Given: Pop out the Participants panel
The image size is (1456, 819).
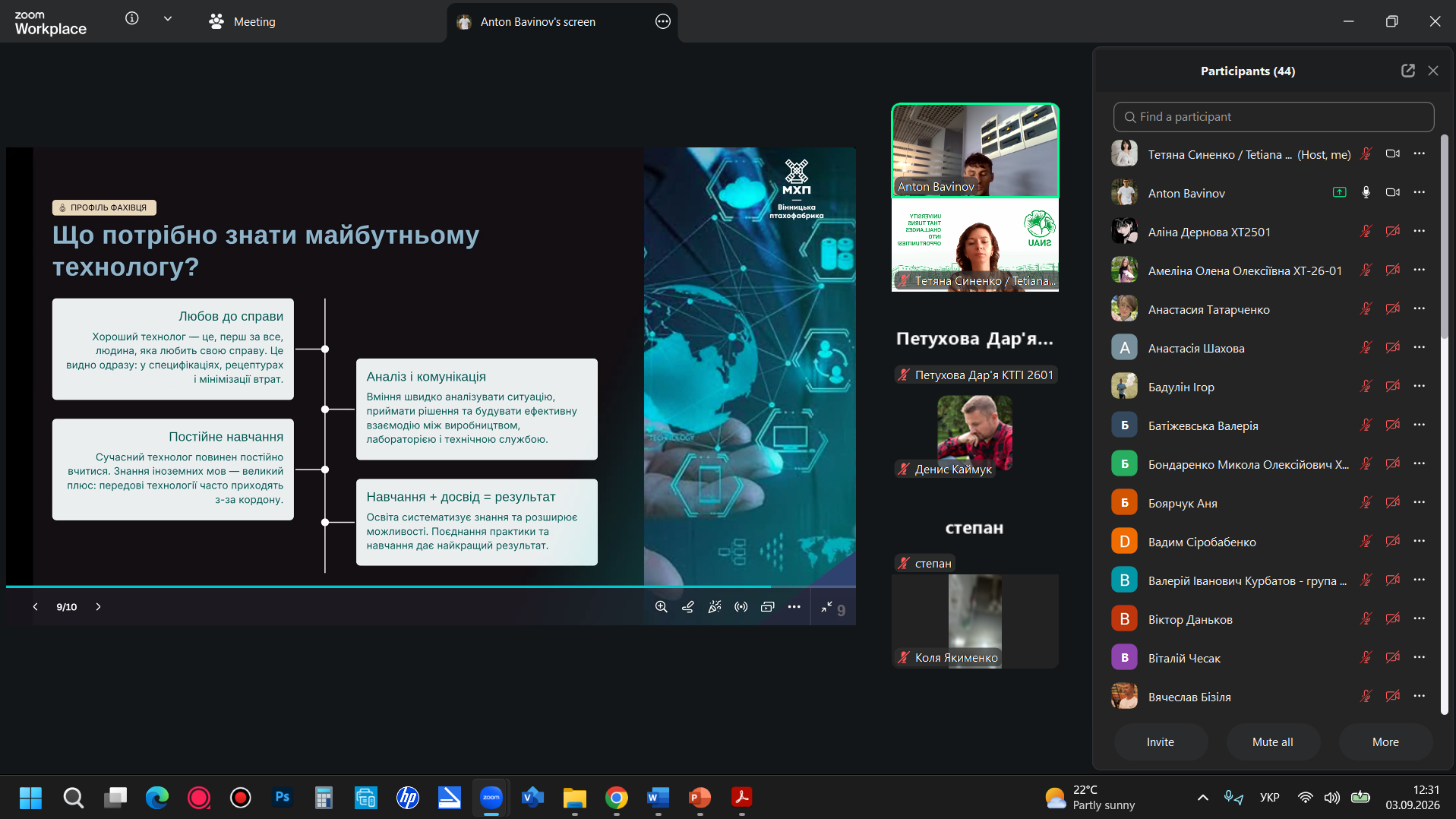Looking at the screenshot, I should (1407, 71).
